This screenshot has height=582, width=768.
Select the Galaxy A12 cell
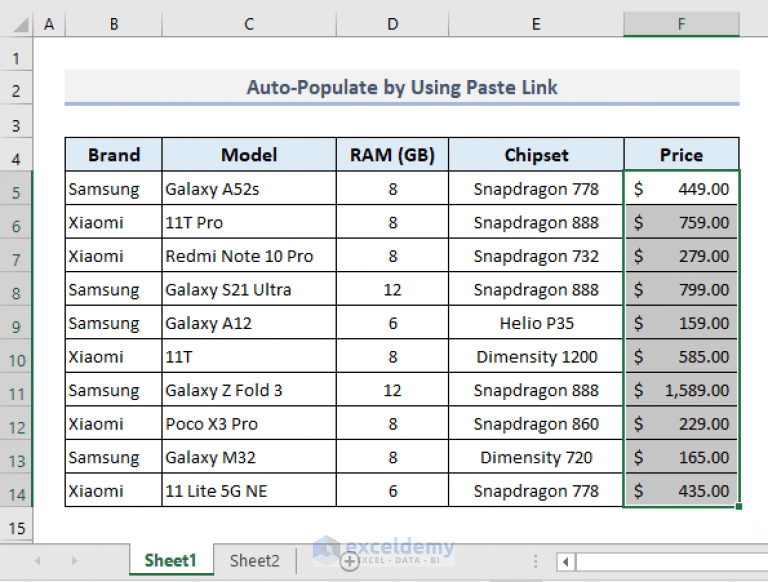coord(249,323)
